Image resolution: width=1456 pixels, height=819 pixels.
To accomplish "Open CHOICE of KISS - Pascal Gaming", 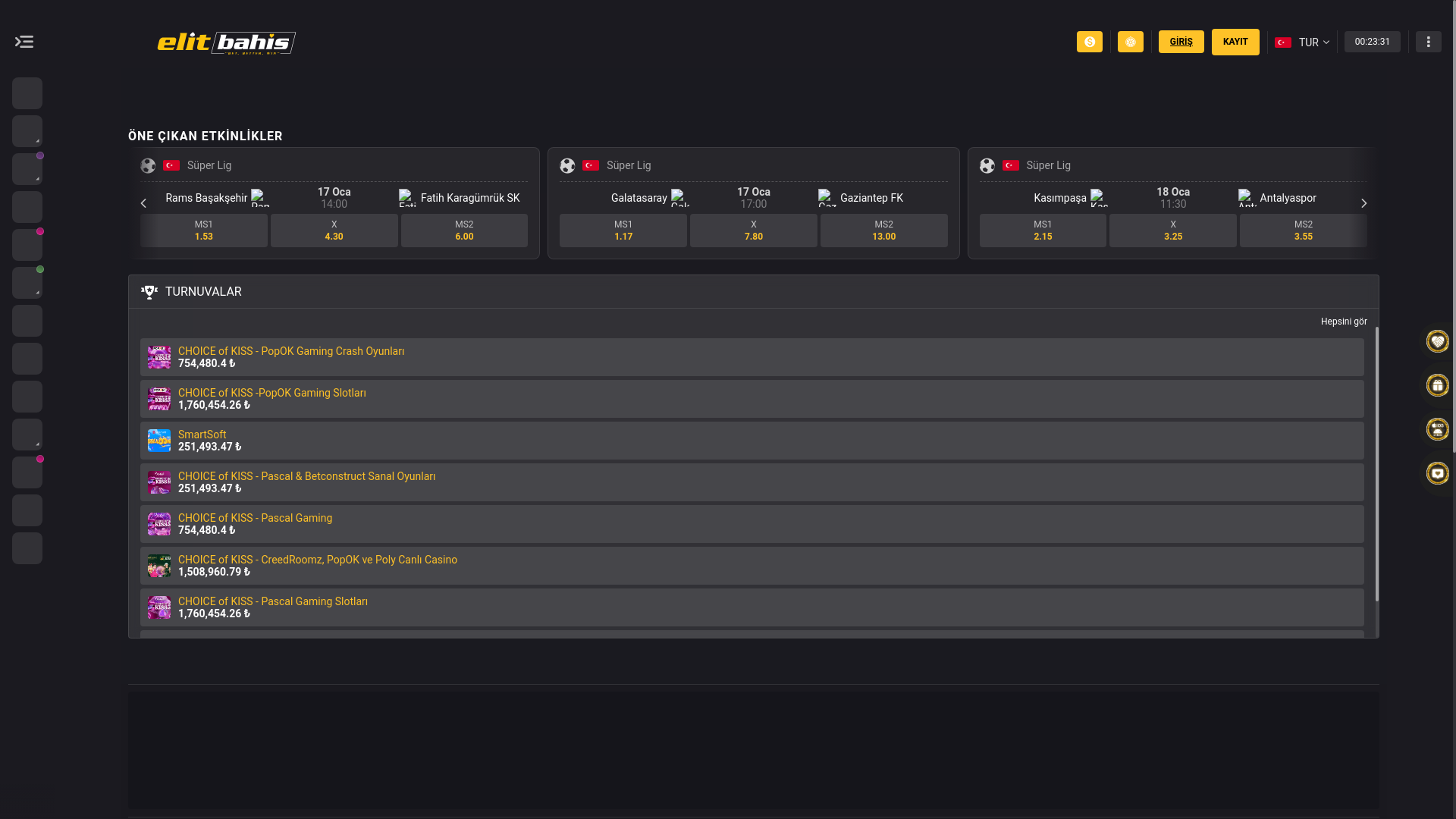I will click(752, 524).
